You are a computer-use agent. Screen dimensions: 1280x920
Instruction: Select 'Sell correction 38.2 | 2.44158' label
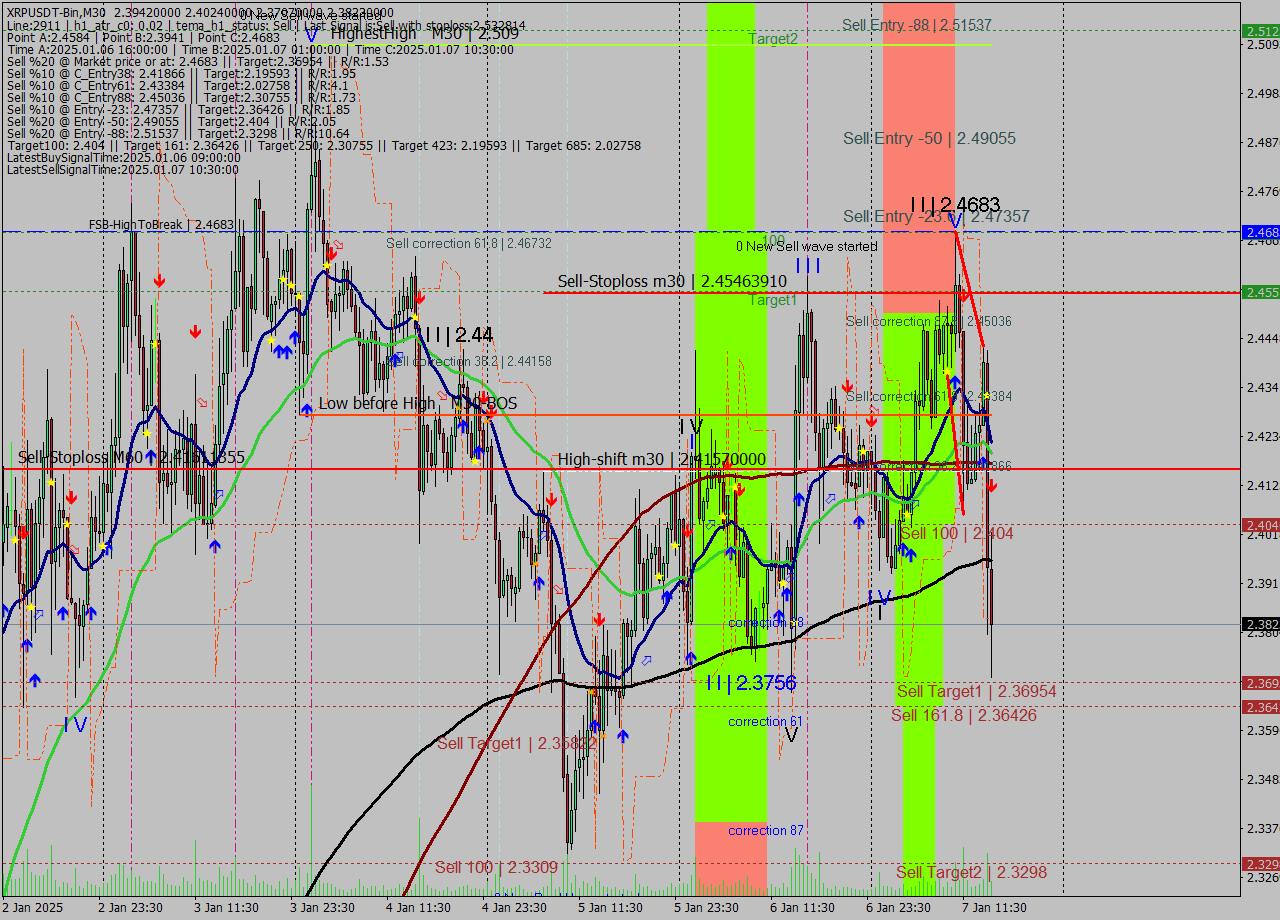(x=470, y=361)
